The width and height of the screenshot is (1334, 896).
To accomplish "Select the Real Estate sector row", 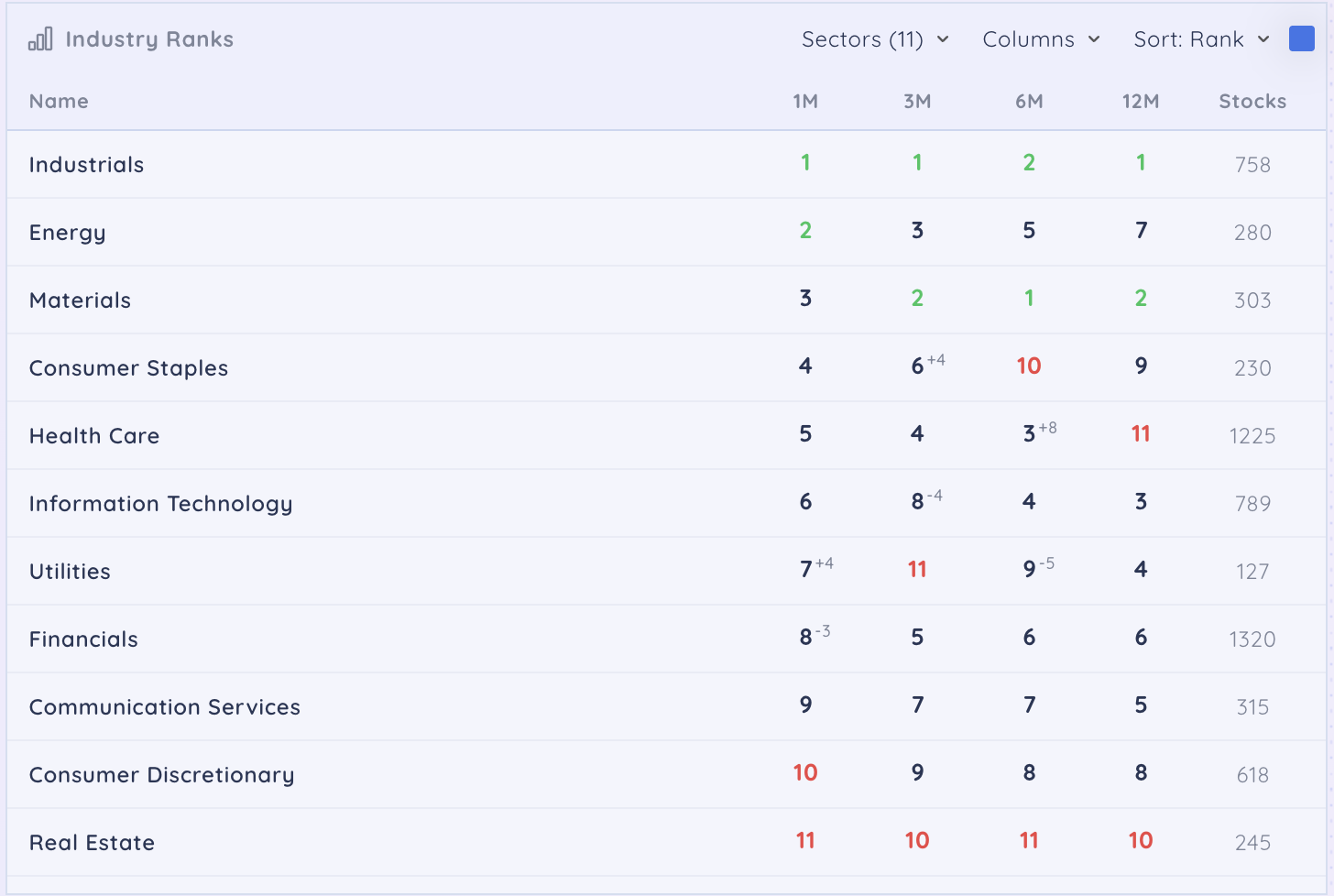I will (92, 843).
